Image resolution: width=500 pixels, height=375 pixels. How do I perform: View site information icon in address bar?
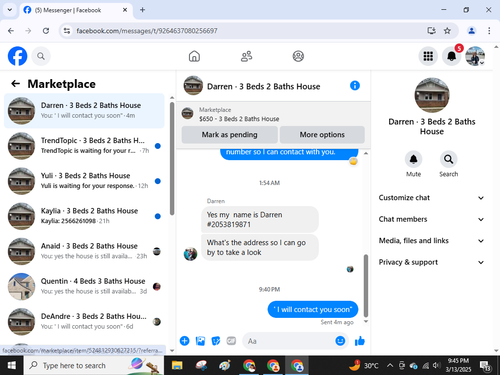[67, 31]
